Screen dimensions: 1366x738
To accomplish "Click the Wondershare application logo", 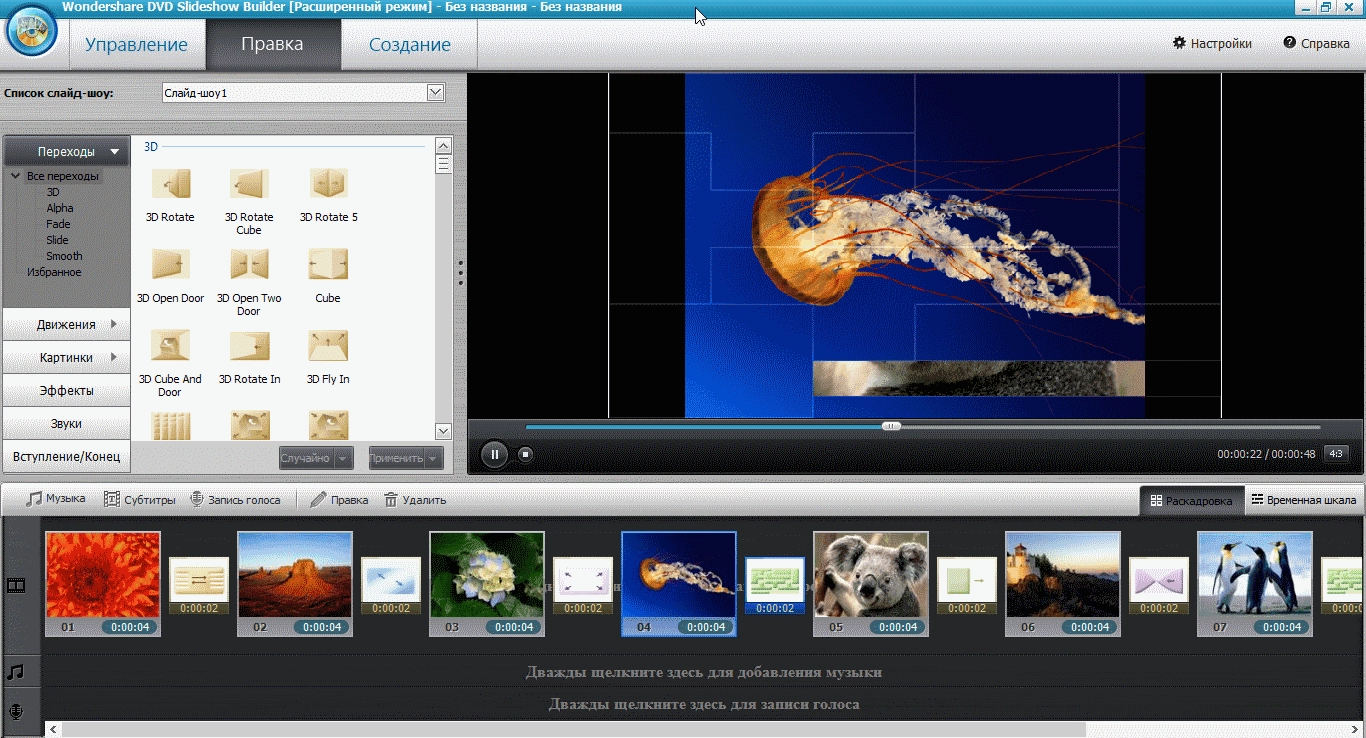I will [x=32, y=30].
